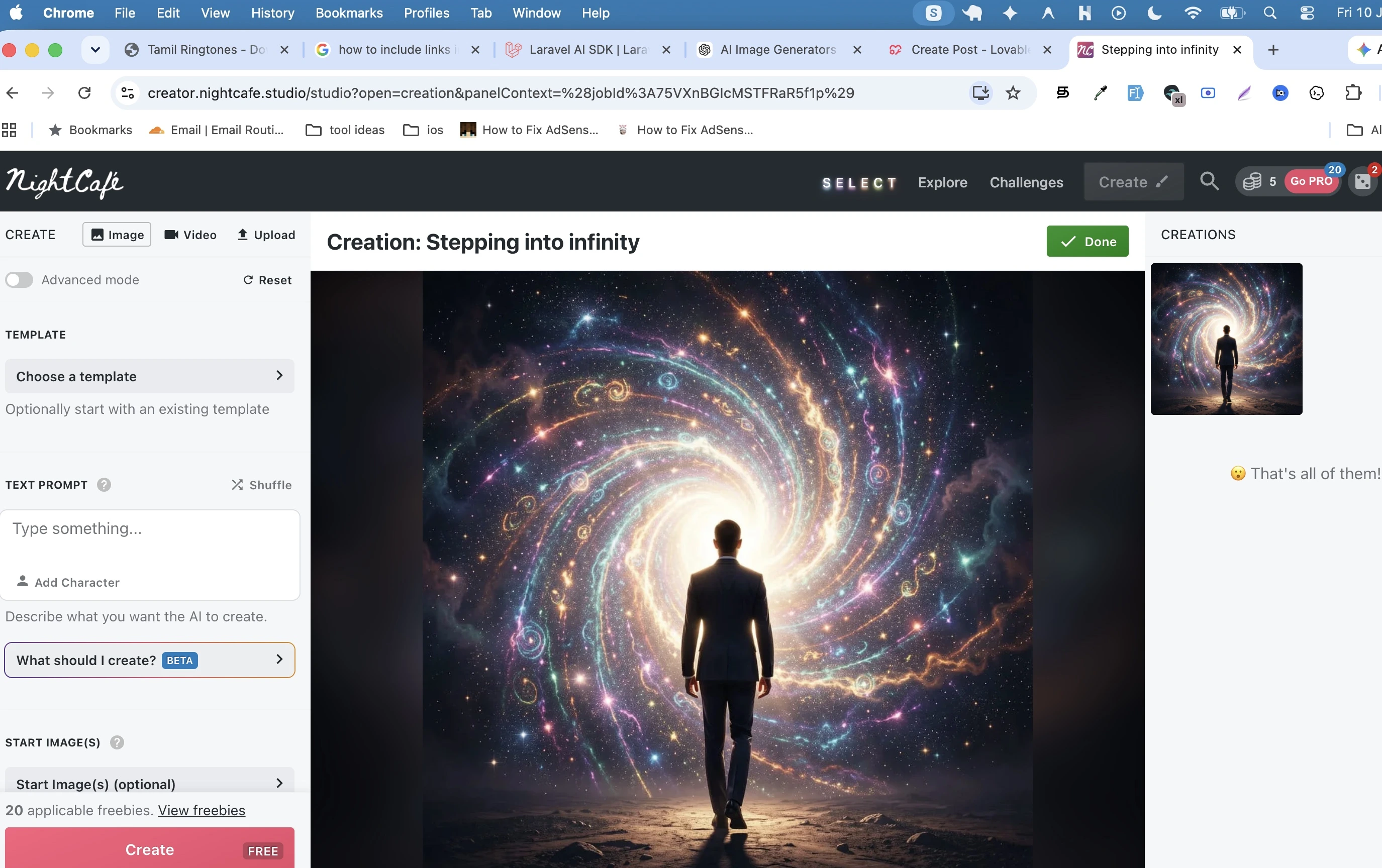Viewport: 1382px width, 868px height.
Task: Close the Stepping into infinity tab
Action: click(x=1237, y=50)
